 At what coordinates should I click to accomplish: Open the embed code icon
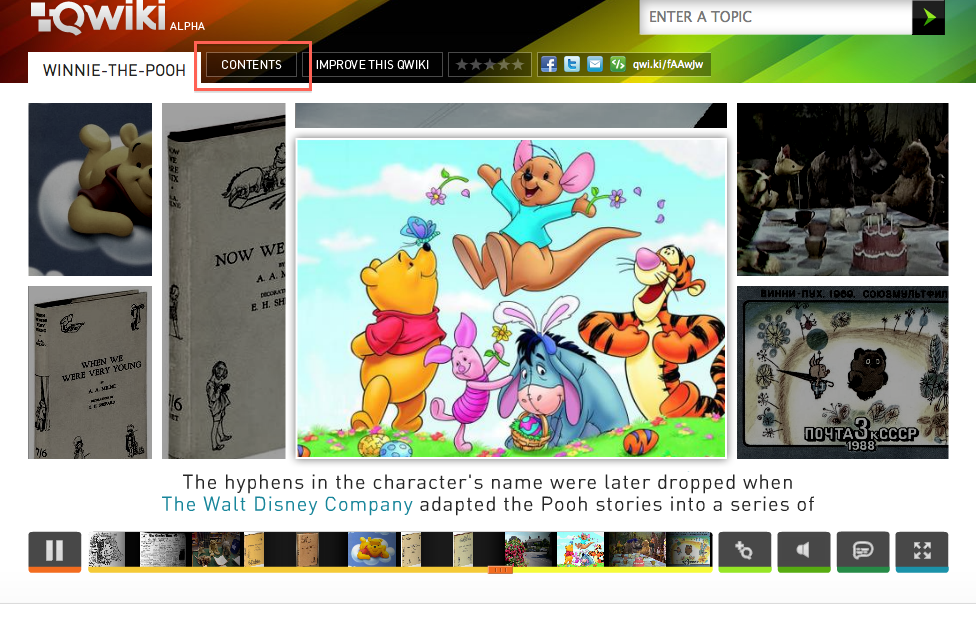617,64
